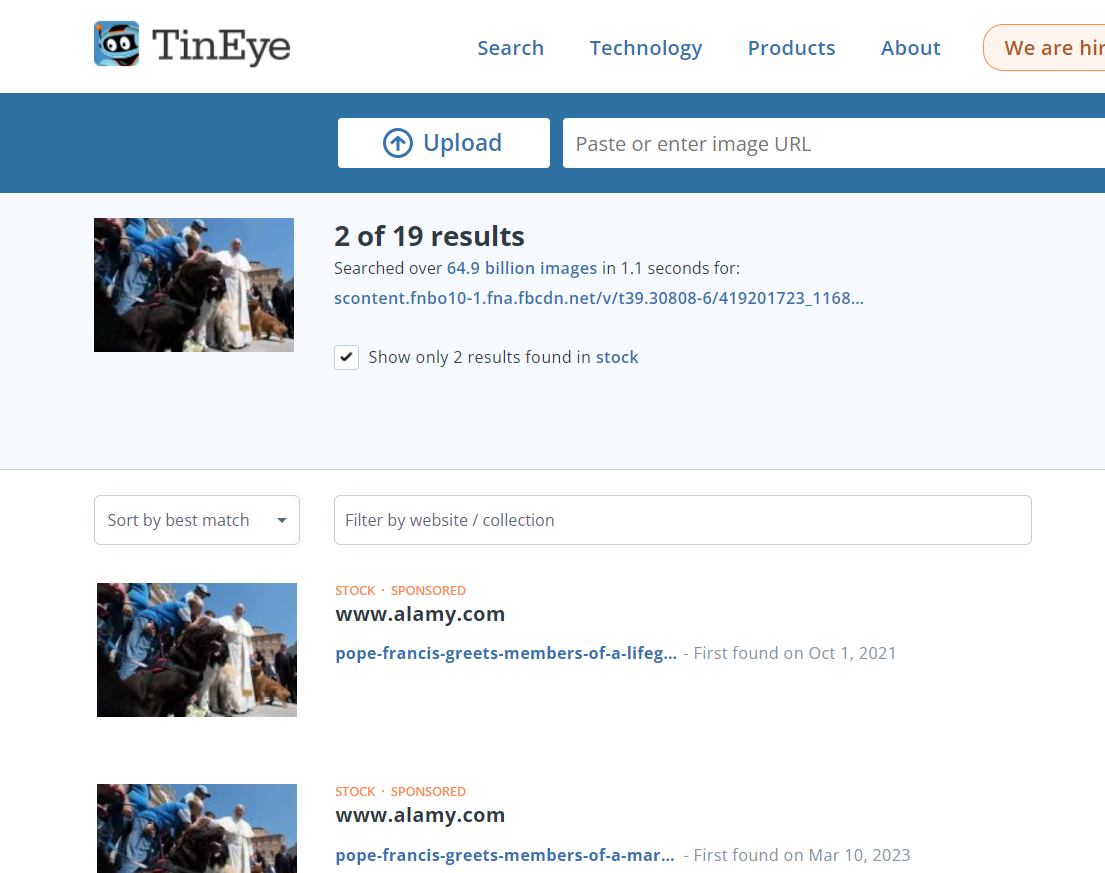Go to the Technology page
The height and width of the screenshot is (873, 1105).
tap(645, 48)
